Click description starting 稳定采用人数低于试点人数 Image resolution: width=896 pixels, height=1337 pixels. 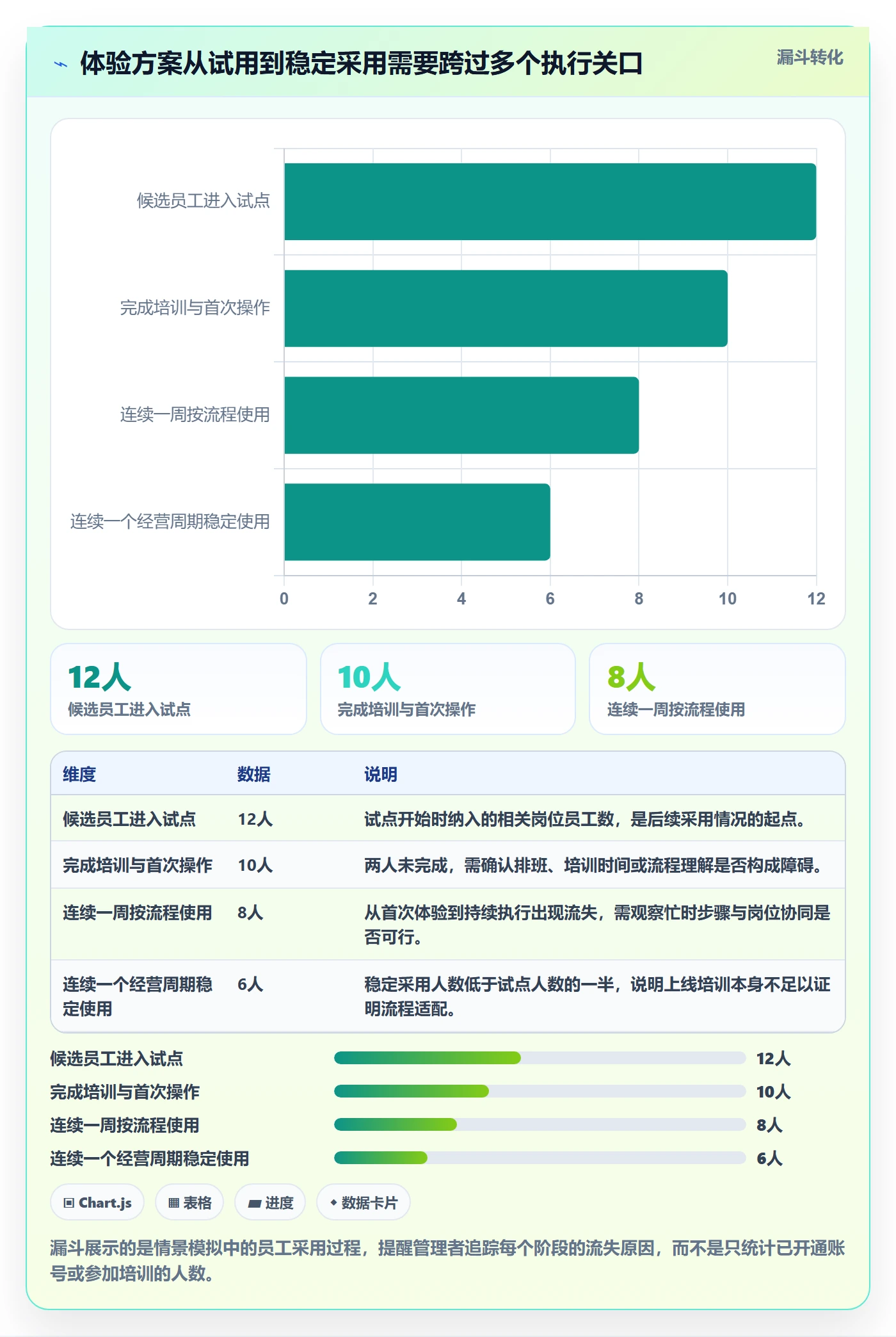(597, 996)
